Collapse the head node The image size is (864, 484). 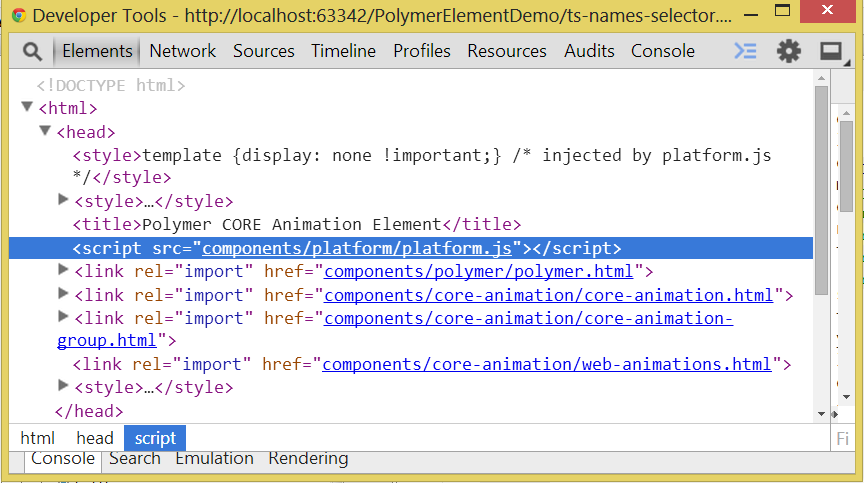(45, 131)
